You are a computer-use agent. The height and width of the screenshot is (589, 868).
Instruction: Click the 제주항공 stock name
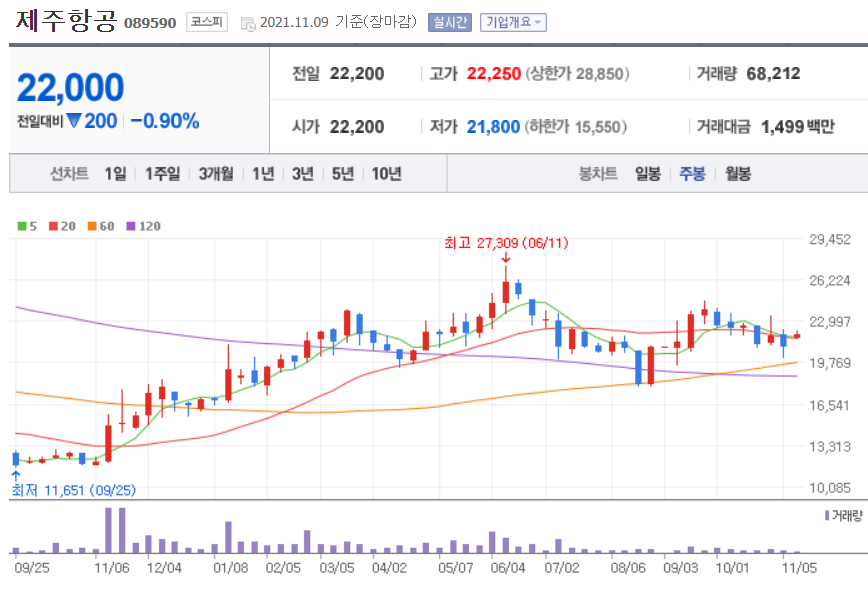[66, 20]
